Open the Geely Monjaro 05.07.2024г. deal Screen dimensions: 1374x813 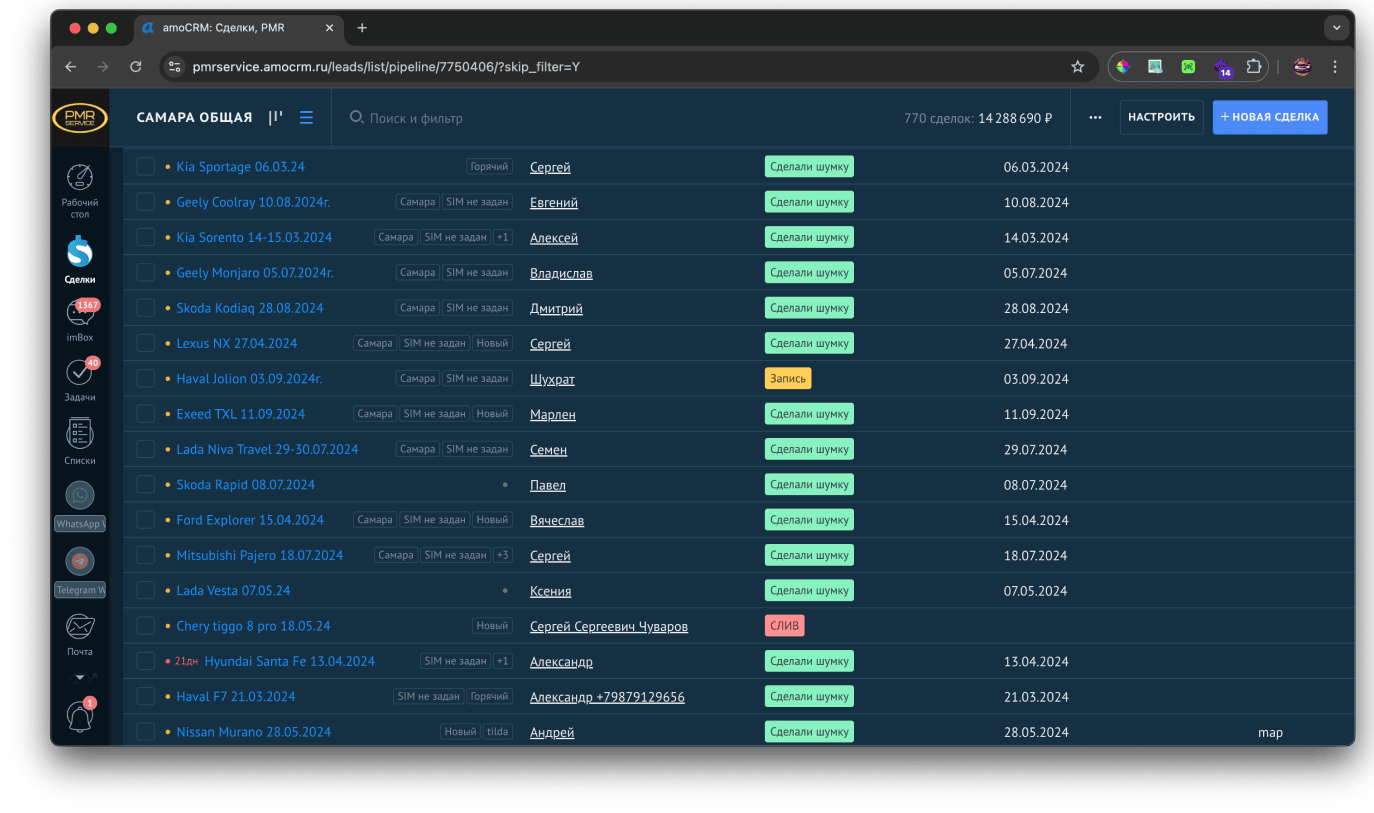pos(255,273)
